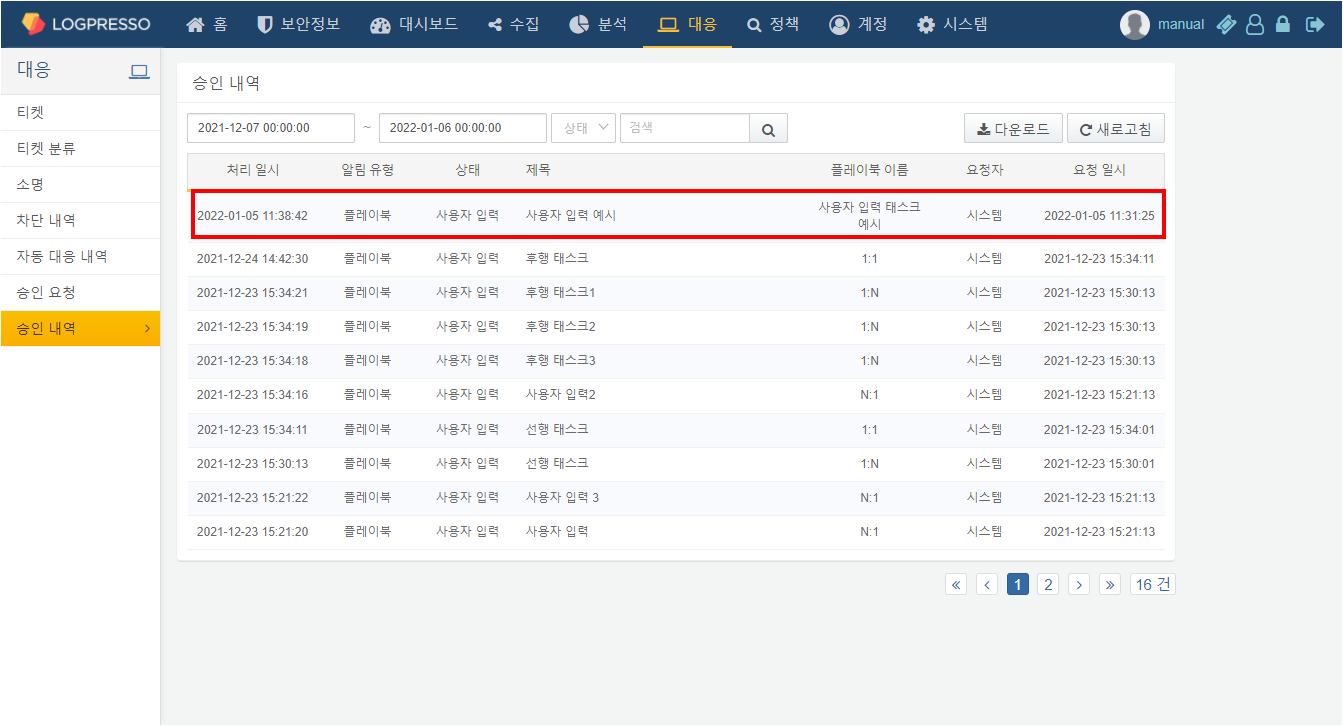Click the logout icon
Image resolution: width=1343 pixels, height=726 pixels.
pos(1315,25)
